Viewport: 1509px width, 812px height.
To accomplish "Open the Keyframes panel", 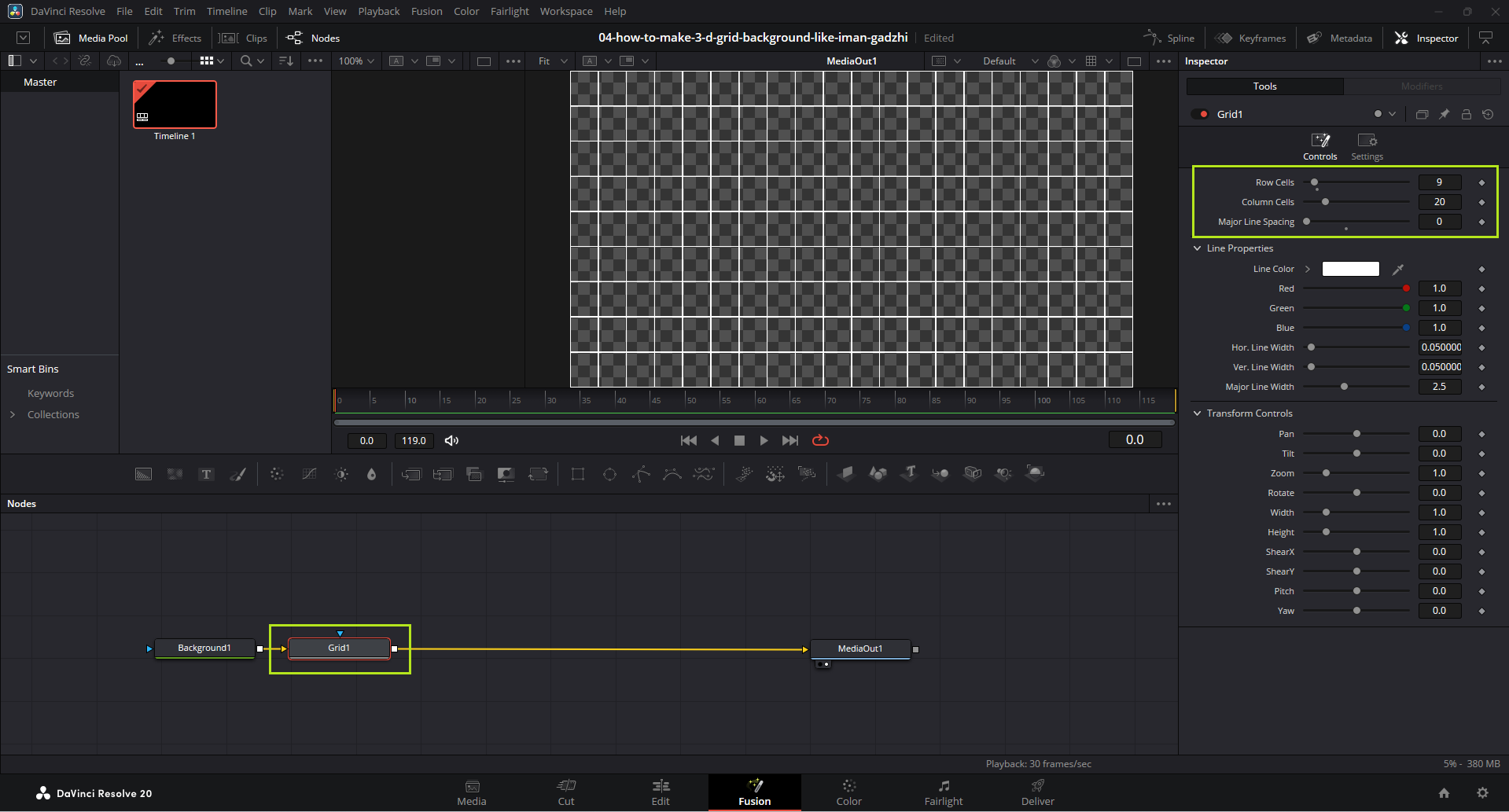I will (x=1250, y=38).
